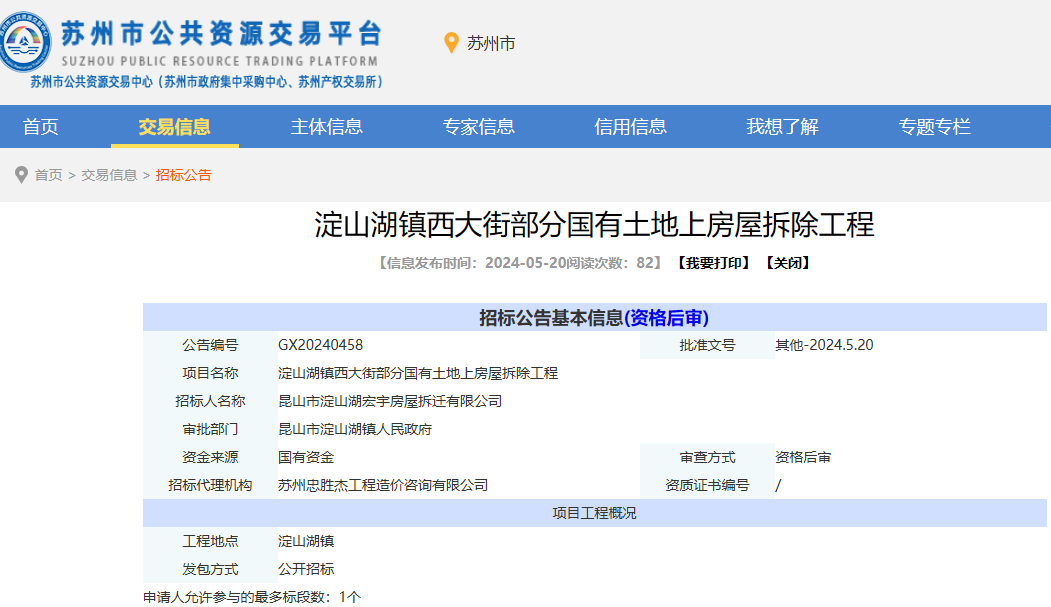Click the orange location pin icon
Image resolution: width=1051 pixels, height=607 pixels.
pos(451,43)
